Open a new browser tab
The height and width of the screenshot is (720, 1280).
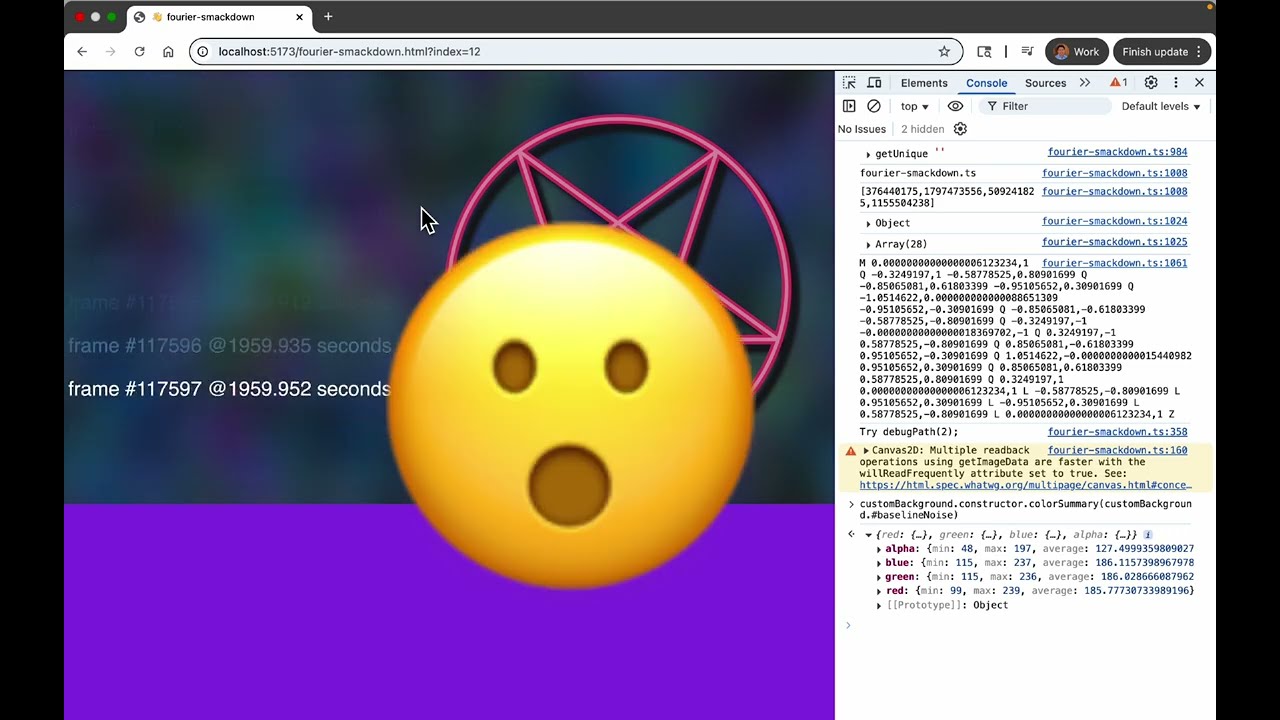click(328, 17)
